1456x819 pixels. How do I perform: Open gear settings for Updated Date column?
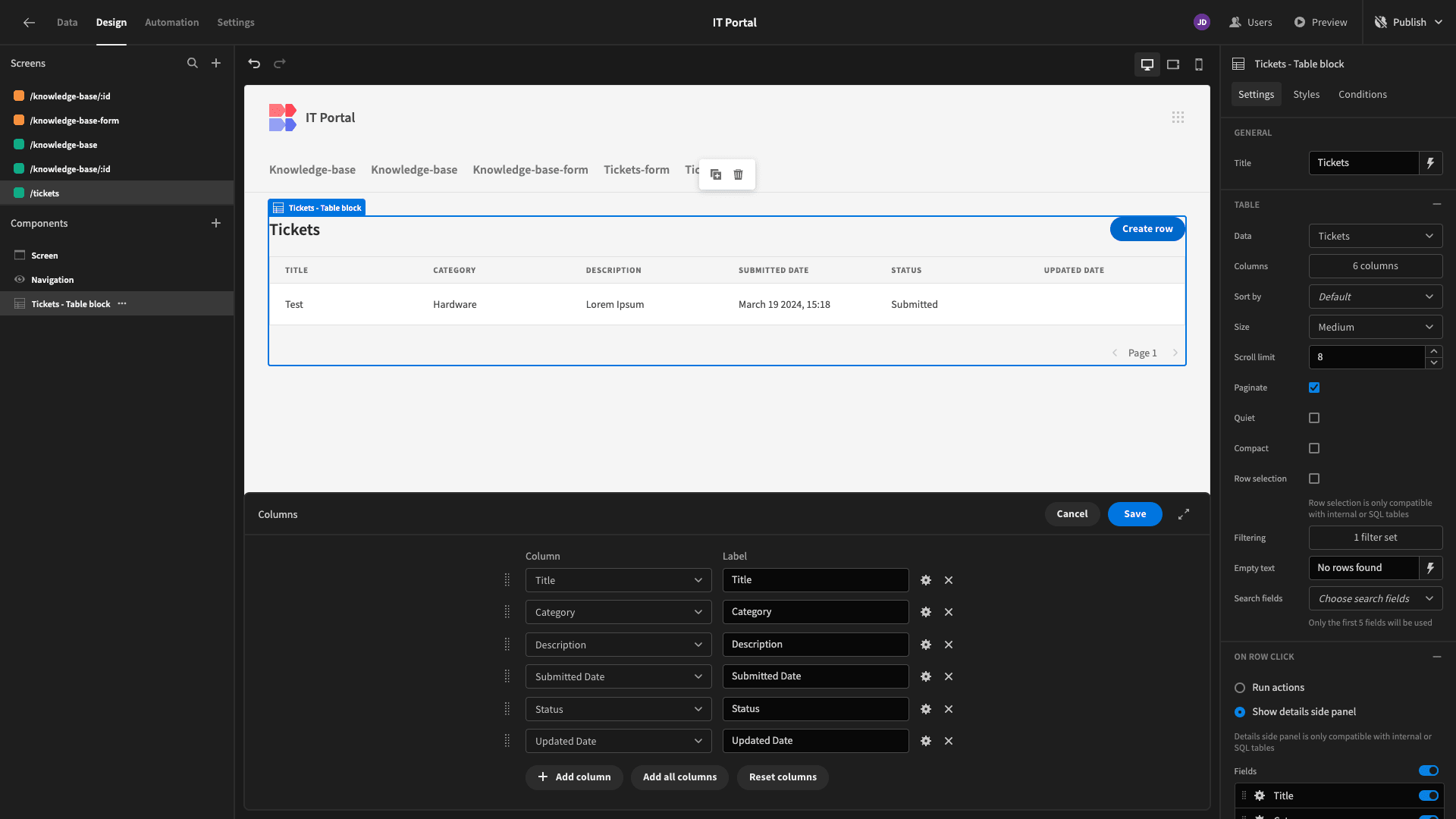(926, 741)
